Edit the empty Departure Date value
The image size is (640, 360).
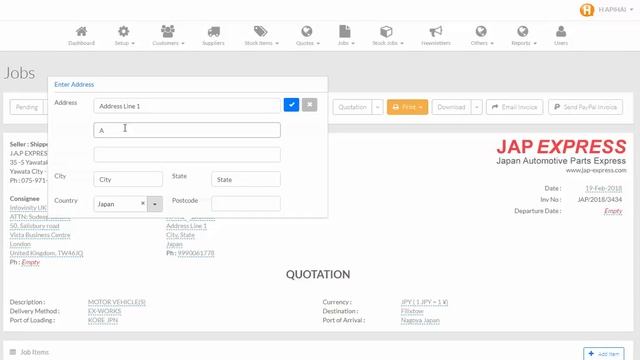[613, 211]
